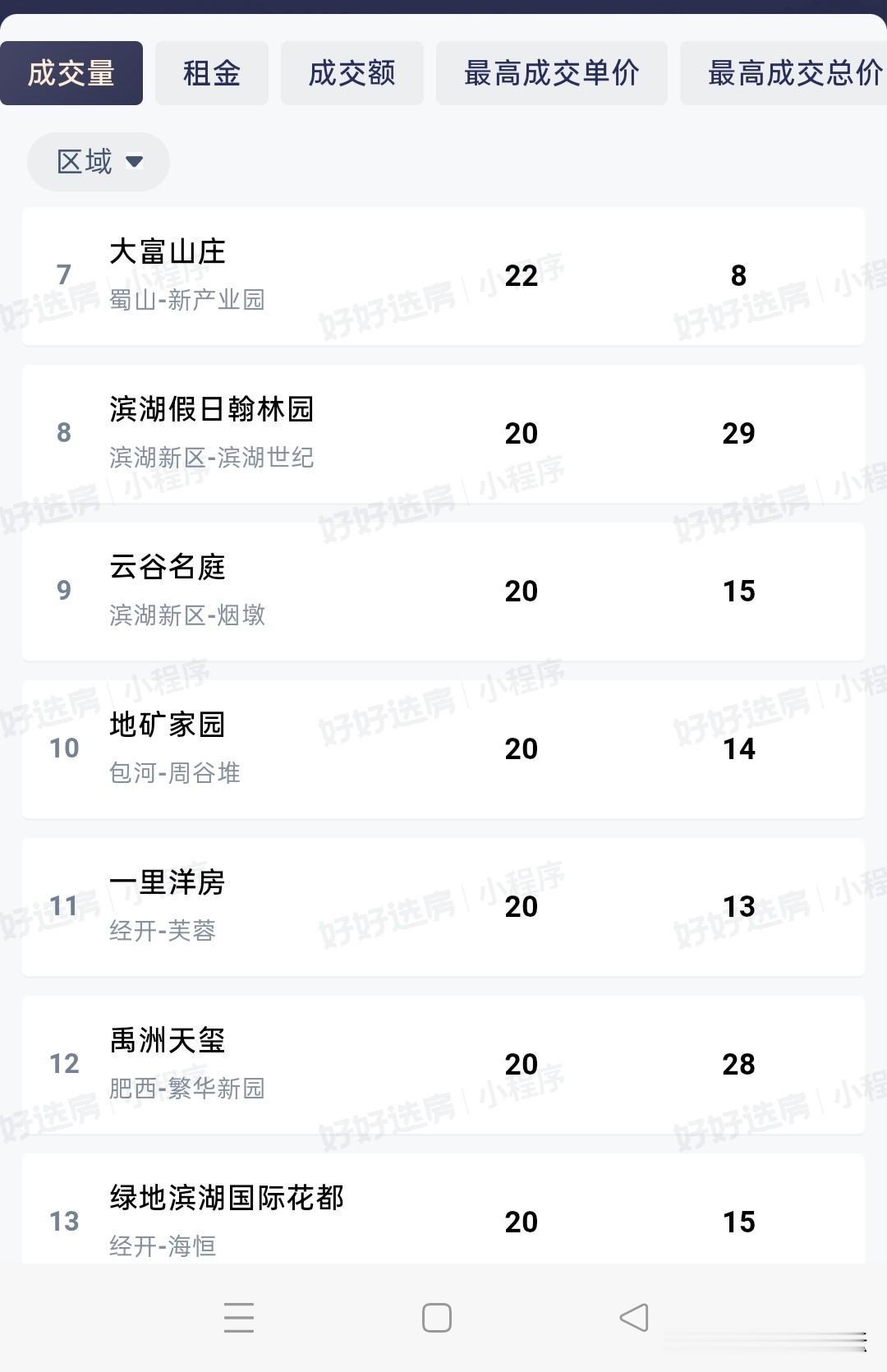The height and width of the screenshot is (1372, 887).
Task: Open recent apps with three-line icon
Action: [239, 1318]
